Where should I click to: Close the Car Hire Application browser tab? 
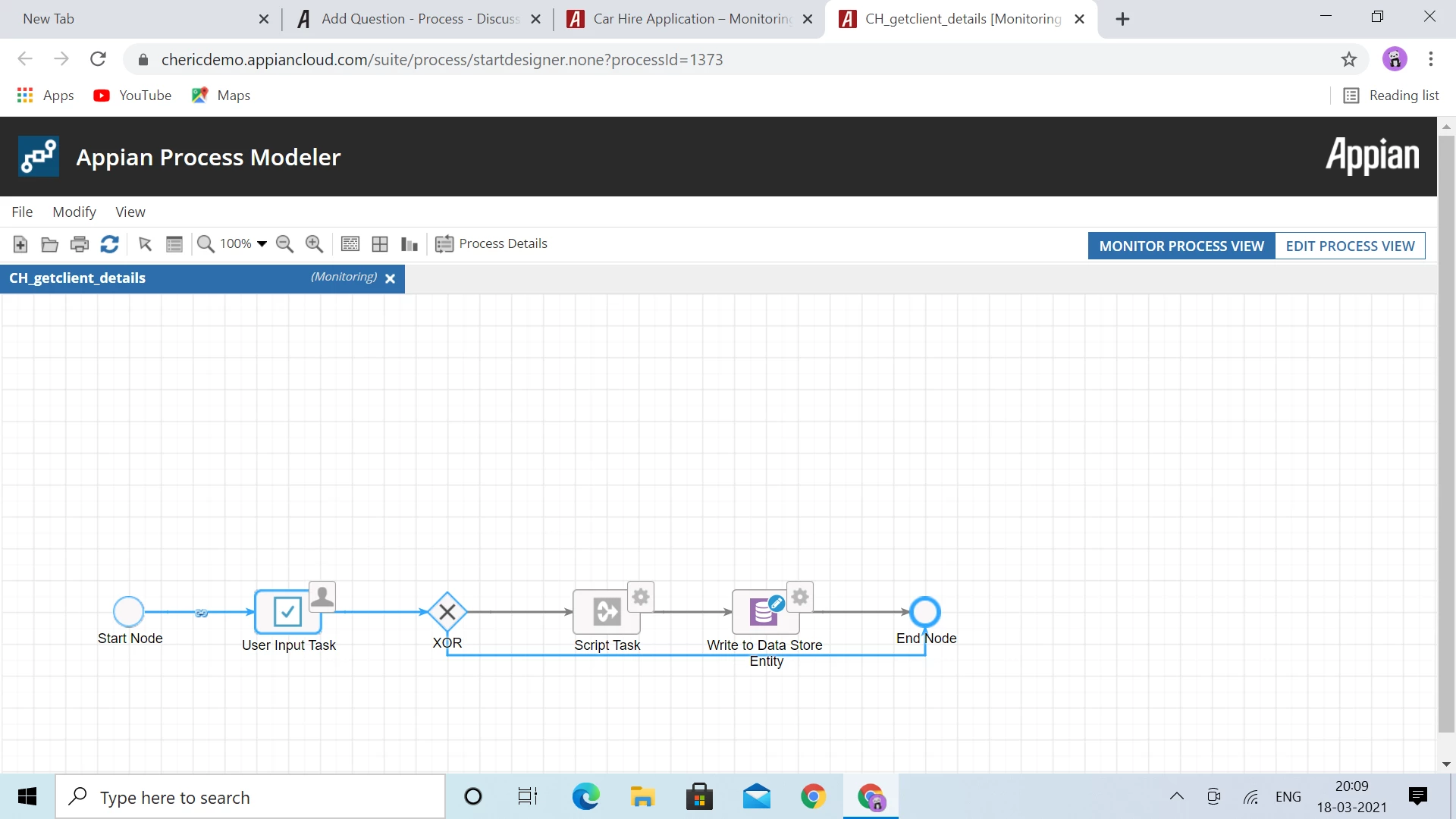tap(808, 20)
